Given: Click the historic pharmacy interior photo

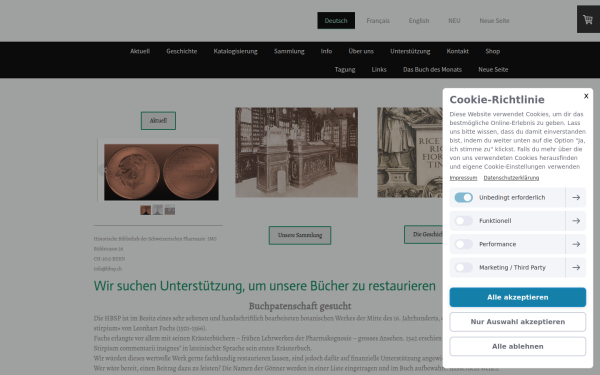Looking at the screenshot, I should [297, 152].
